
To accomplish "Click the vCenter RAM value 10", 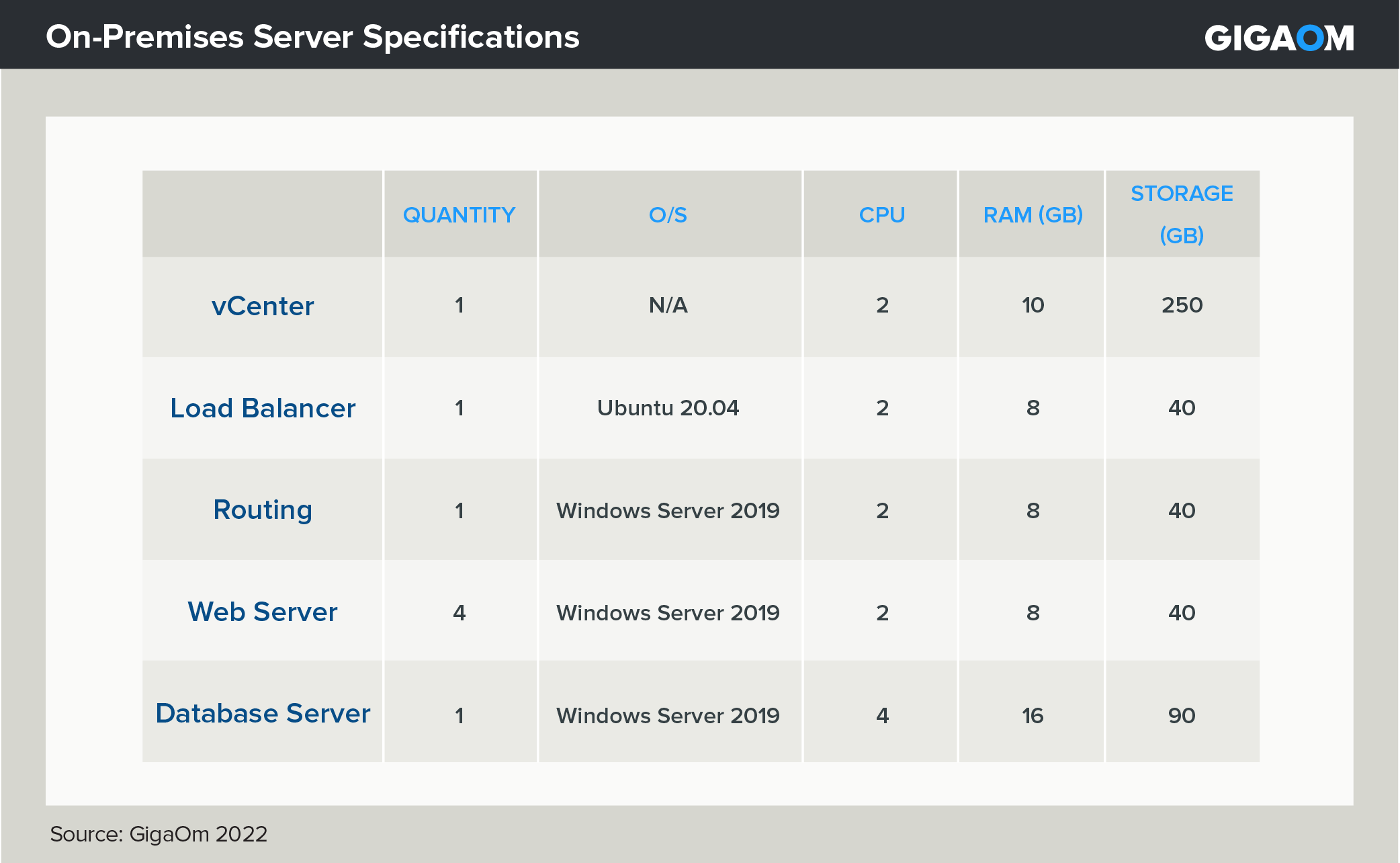I will [x=1033, y=305].
